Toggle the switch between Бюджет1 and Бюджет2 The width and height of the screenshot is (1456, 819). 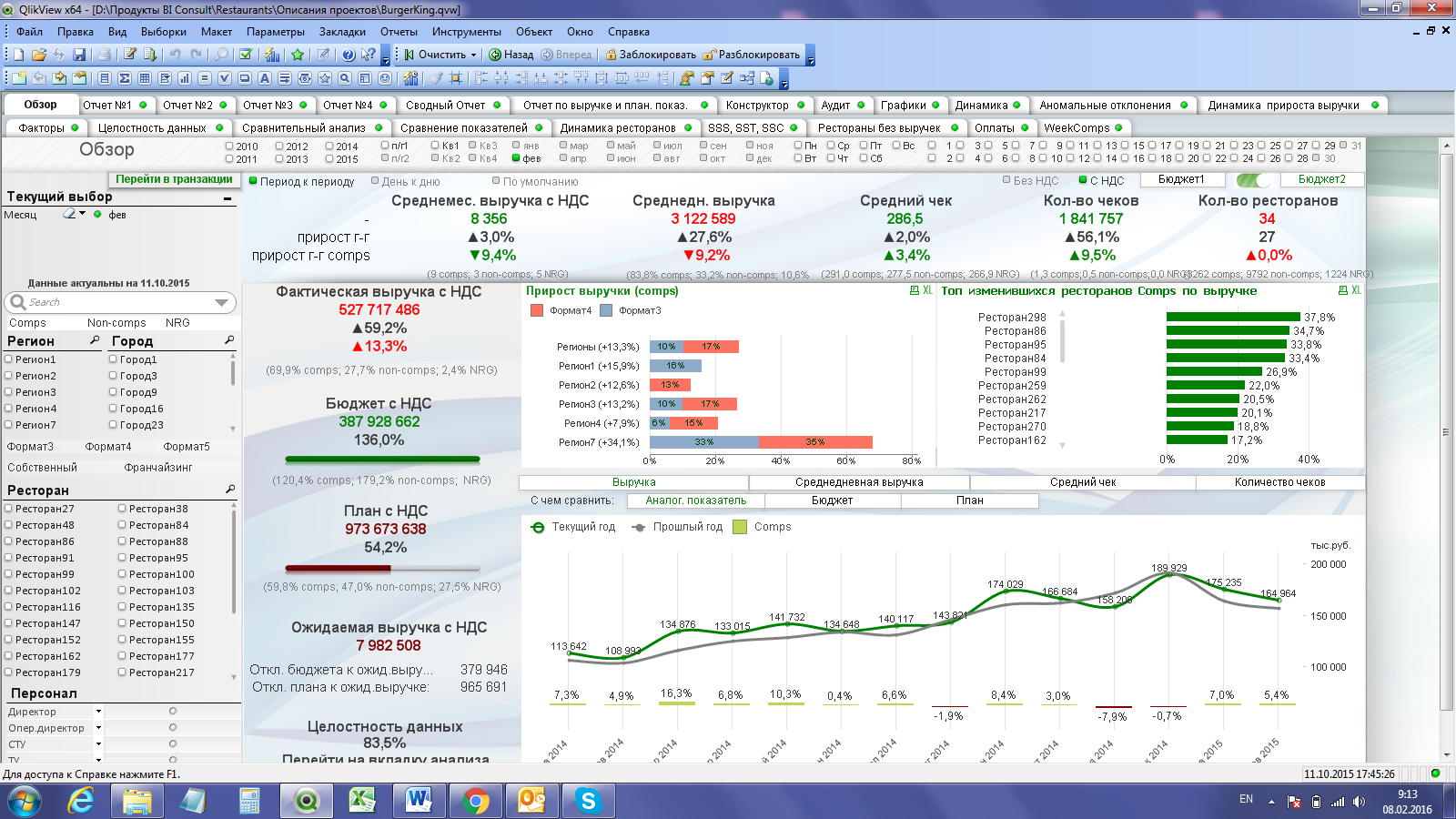coord(1252,180)
